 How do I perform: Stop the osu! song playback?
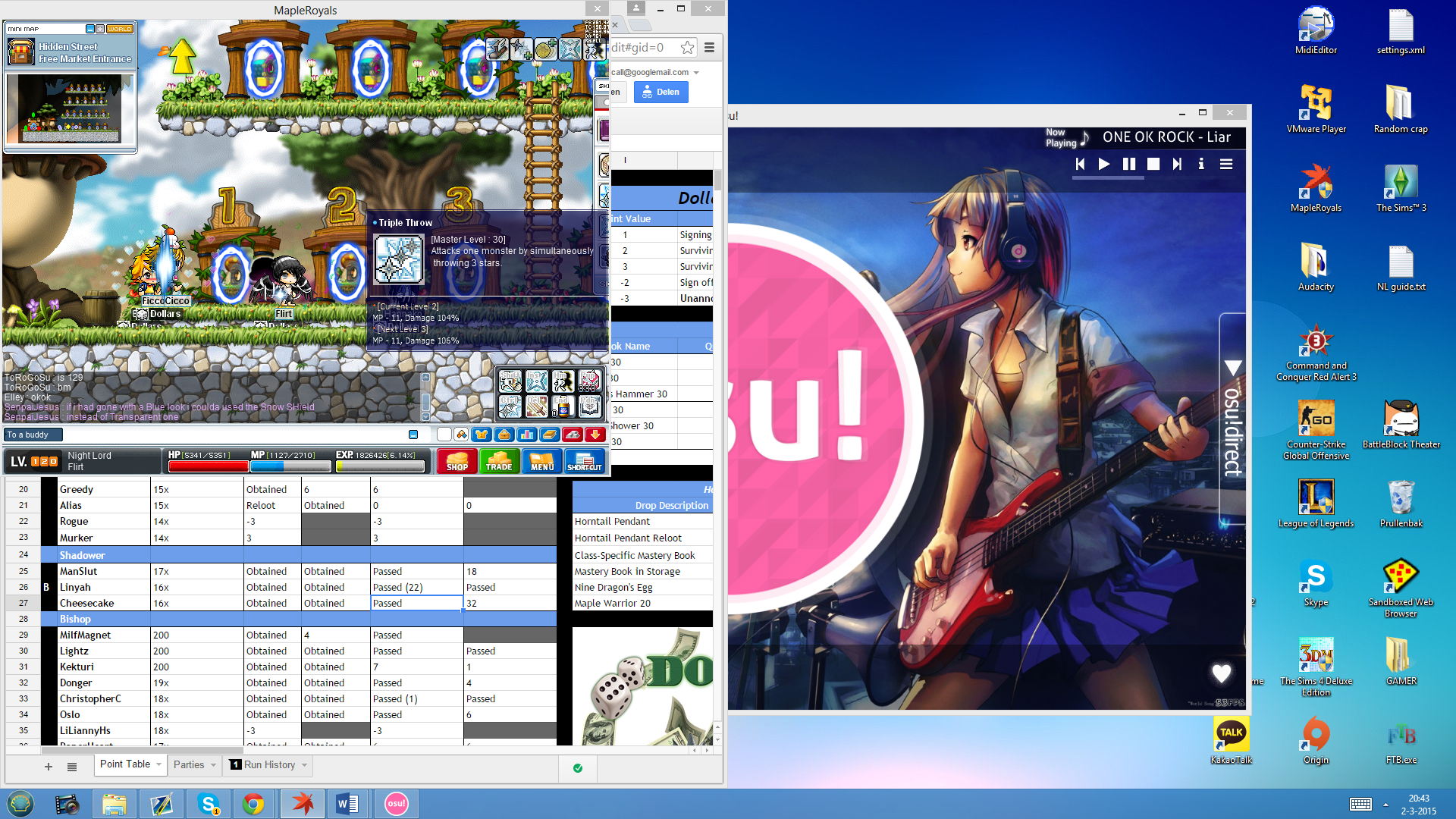coord(1153,164)
